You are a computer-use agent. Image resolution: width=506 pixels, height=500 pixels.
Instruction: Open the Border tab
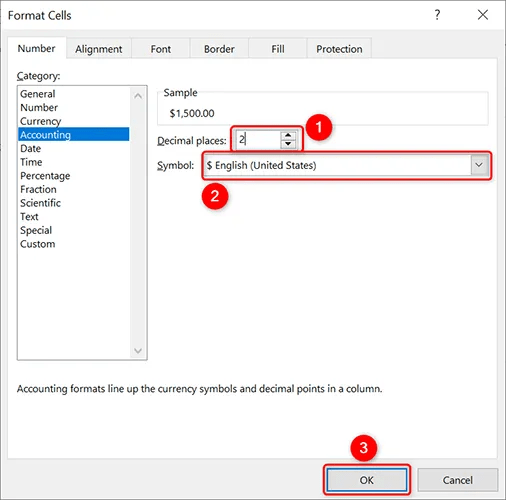(x=219, y=49)
